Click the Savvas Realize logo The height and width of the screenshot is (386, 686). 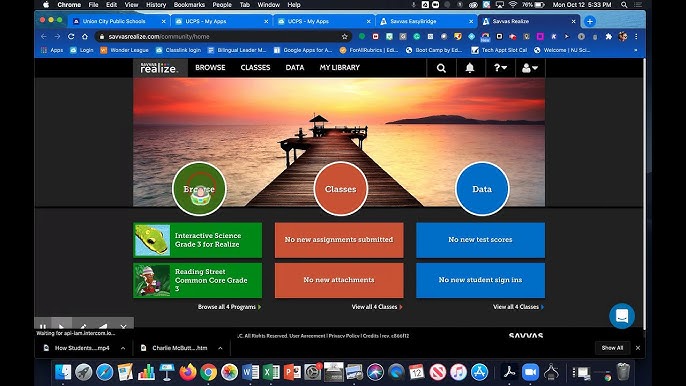pos(160,68)
